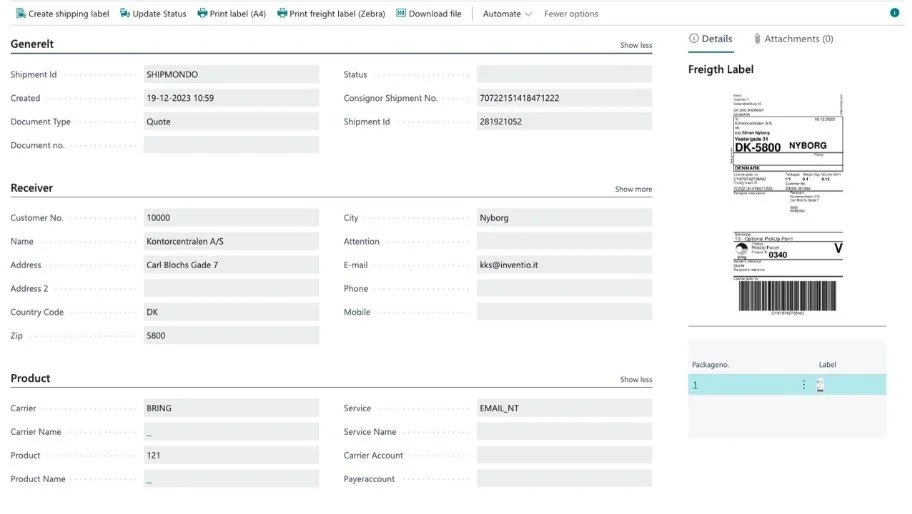Click the empty Phone field
This screenshot has height=514, width=912.
coord(564,288)
